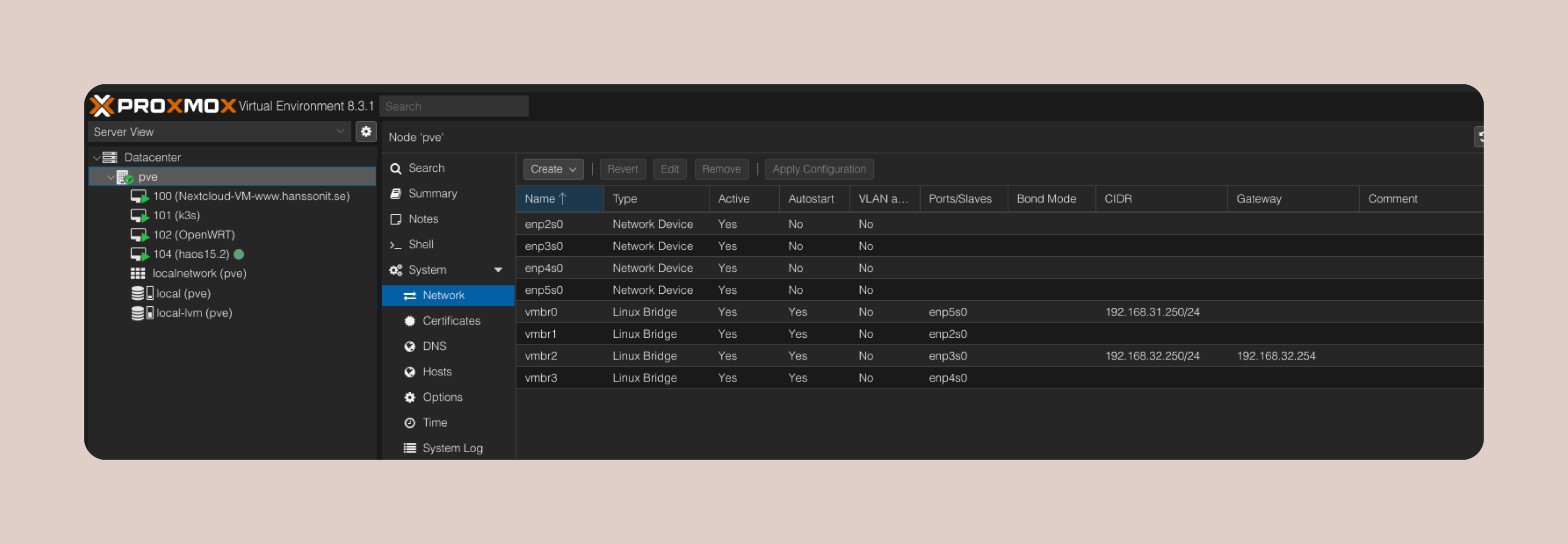Click the Search magnifier icon in node menu
The height and width of the screenshot is (544, 1568).
point(396,169)
